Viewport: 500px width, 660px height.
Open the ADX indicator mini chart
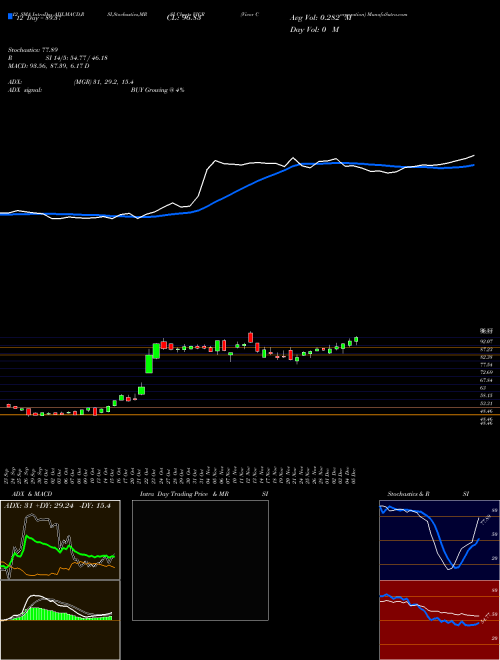[60, 540]
